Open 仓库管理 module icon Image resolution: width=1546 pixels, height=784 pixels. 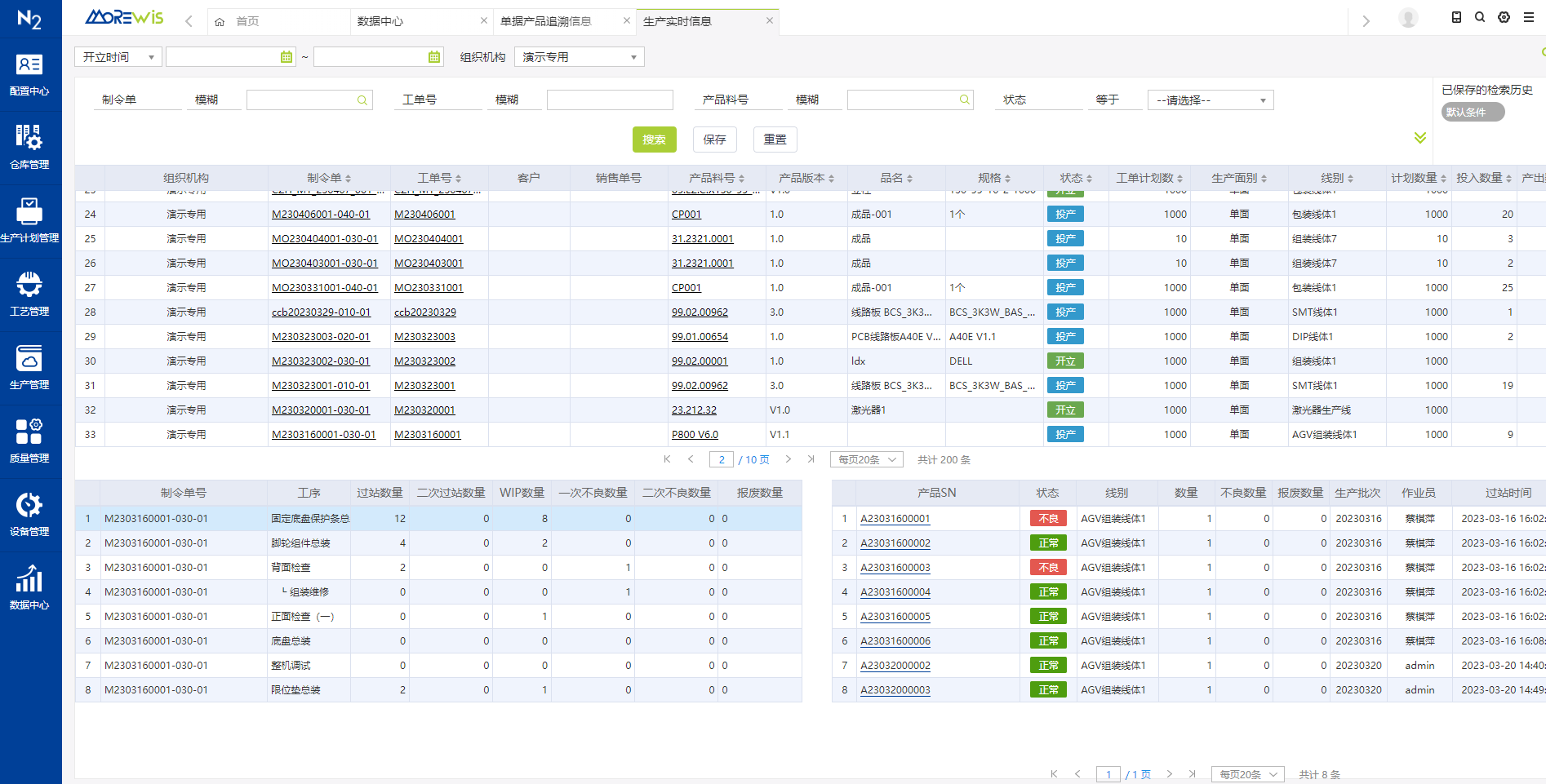click(29, 148)
